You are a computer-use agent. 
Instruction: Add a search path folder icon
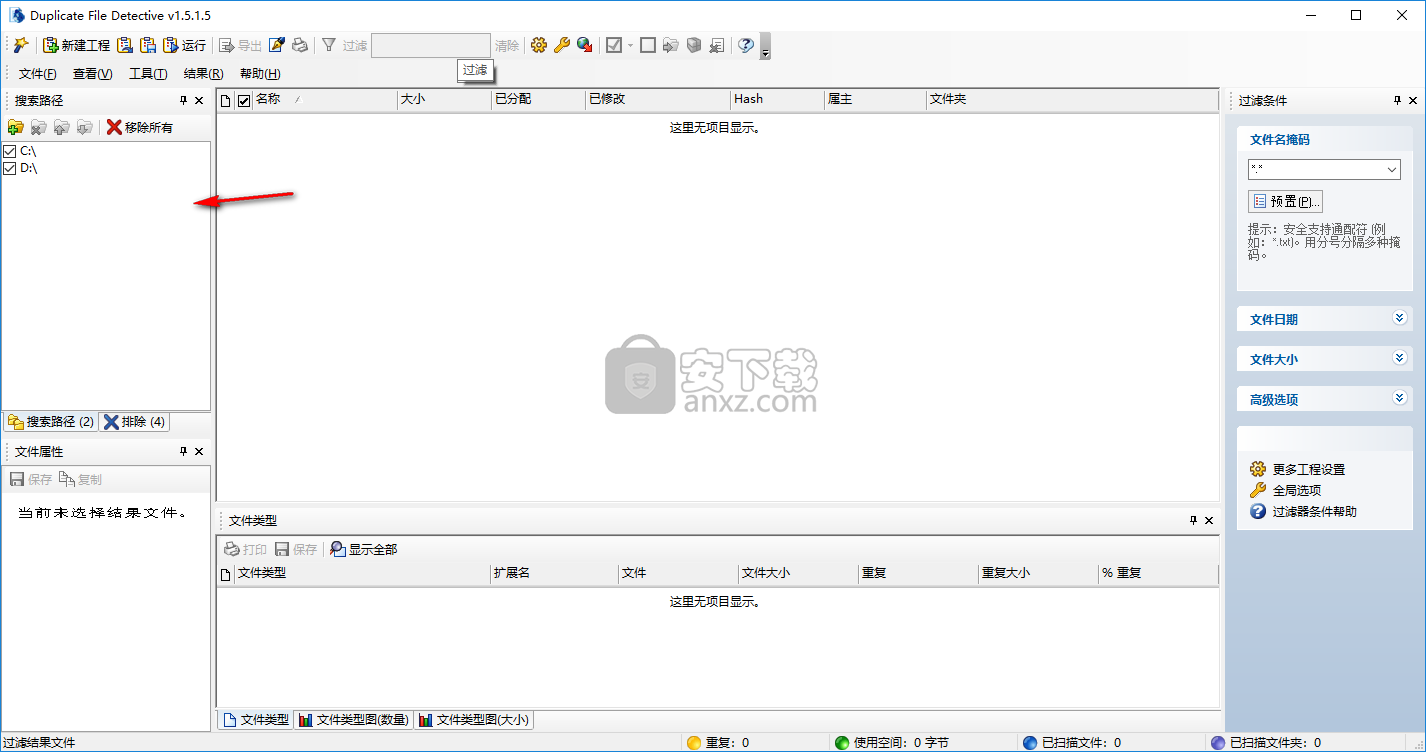[x=15, y=127]
